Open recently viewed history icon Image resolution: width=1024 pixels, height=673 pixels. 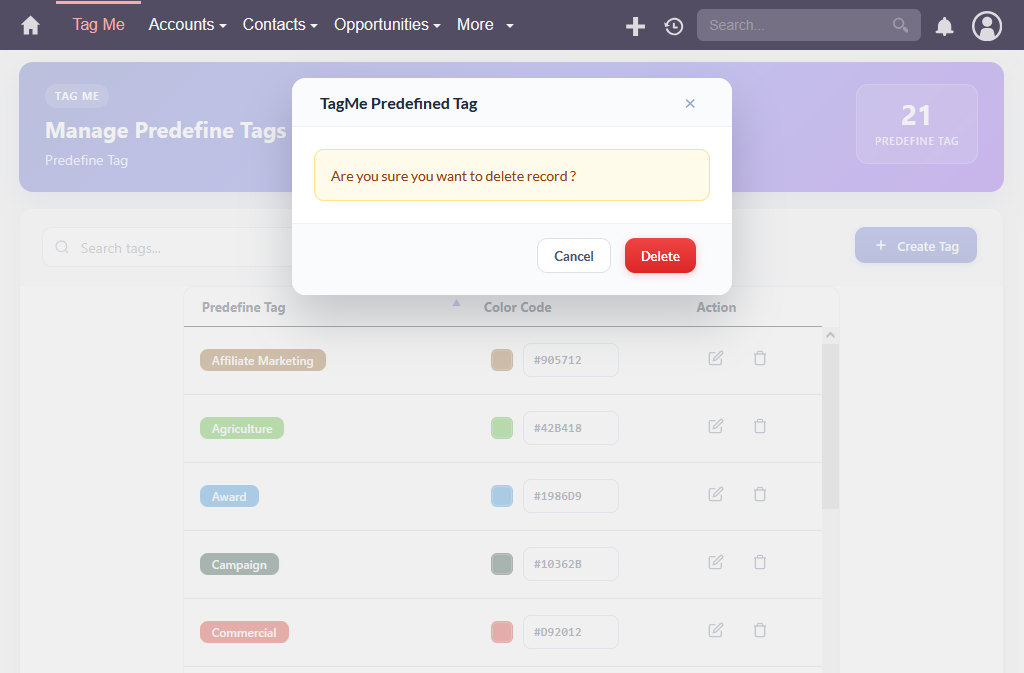tap(673, 26)
